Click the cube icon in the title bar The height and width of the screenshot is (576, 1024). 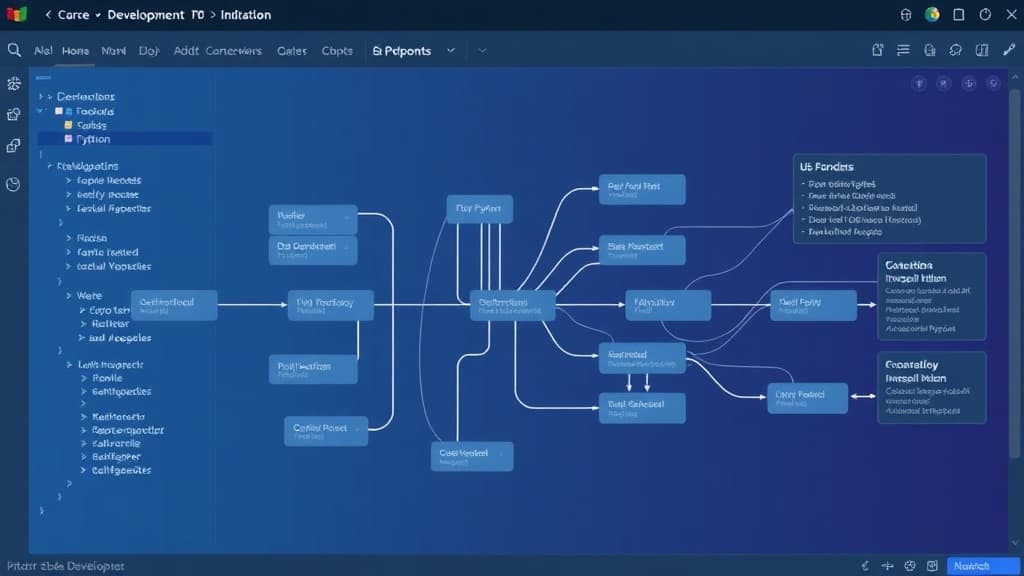pyautogui.click(x=907, y=15)
